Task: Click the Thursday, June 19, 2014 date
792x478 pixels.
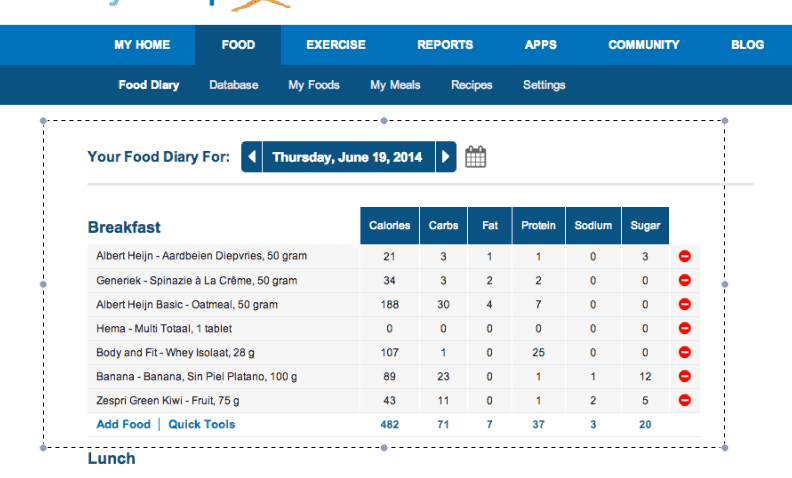Action: [x=347, y=157]
